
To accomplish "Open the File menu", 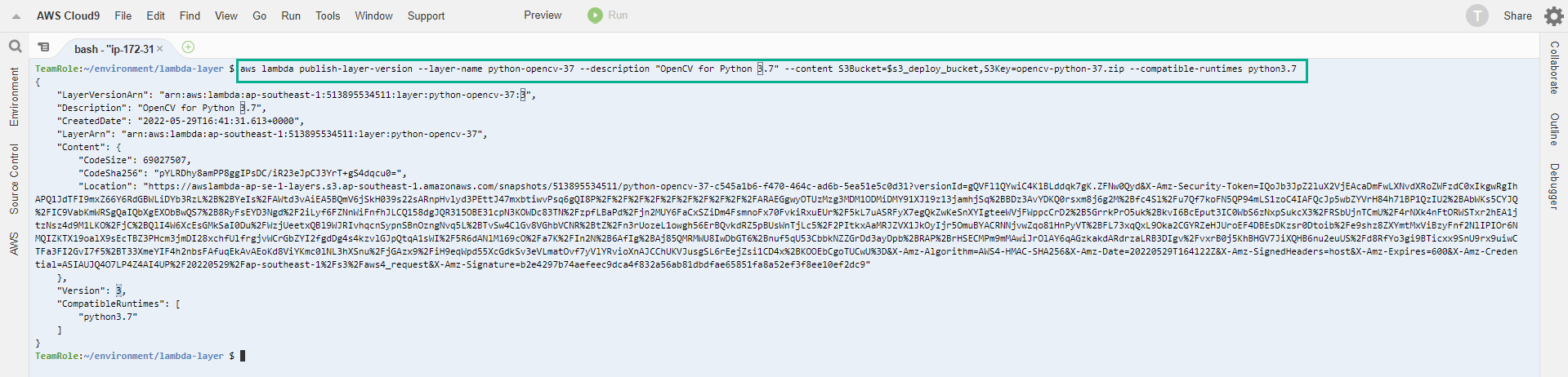I will [x=123, y=16].
